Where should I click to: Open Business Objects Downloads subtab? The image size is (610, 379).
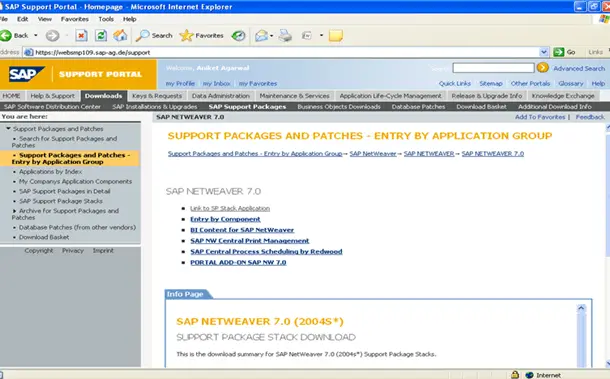[339, 107]
